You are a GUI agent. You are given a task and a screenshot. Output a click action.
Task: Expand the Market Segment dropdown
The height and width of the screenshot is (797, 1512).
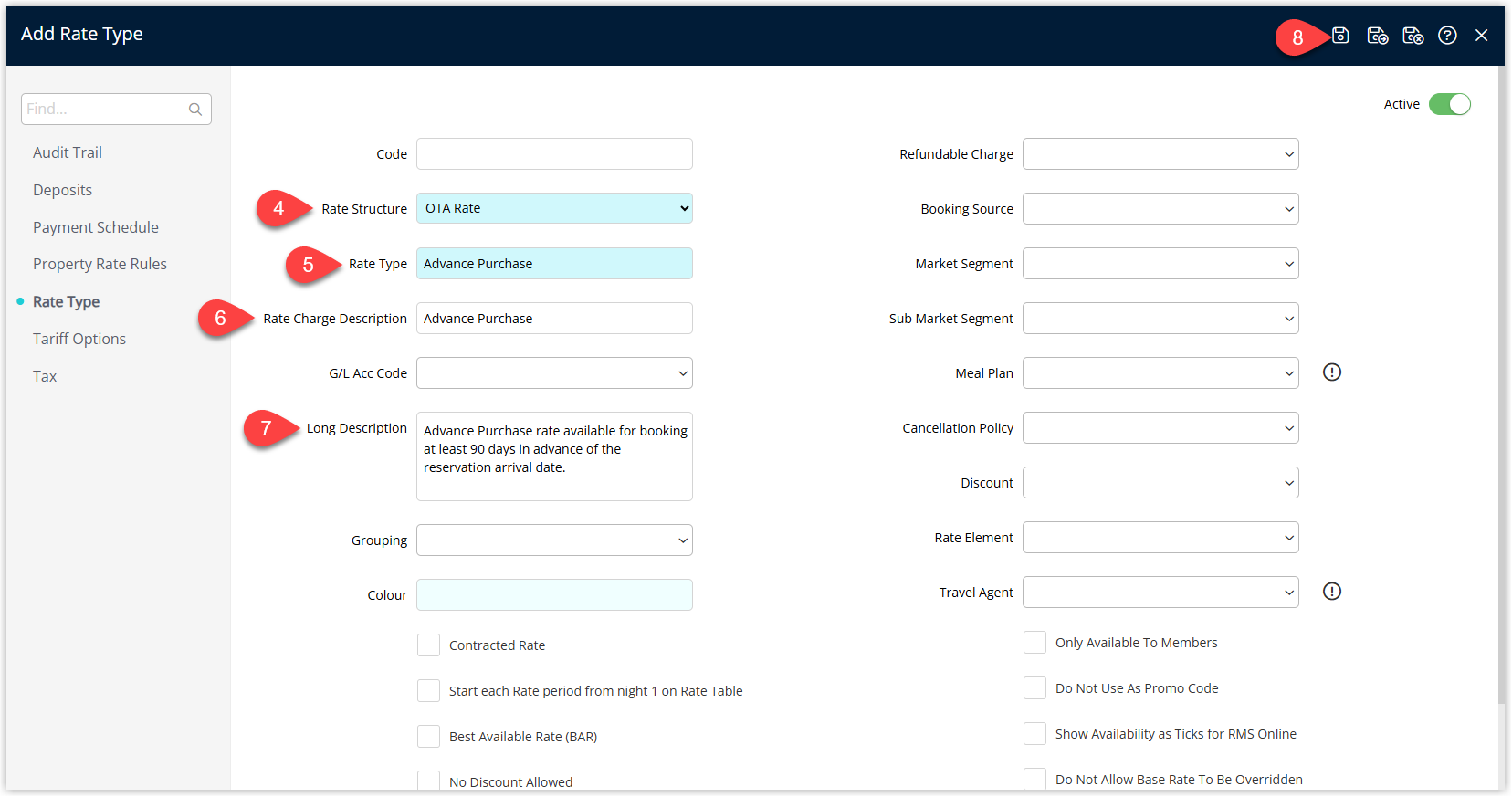click(x=1160, y=263)
